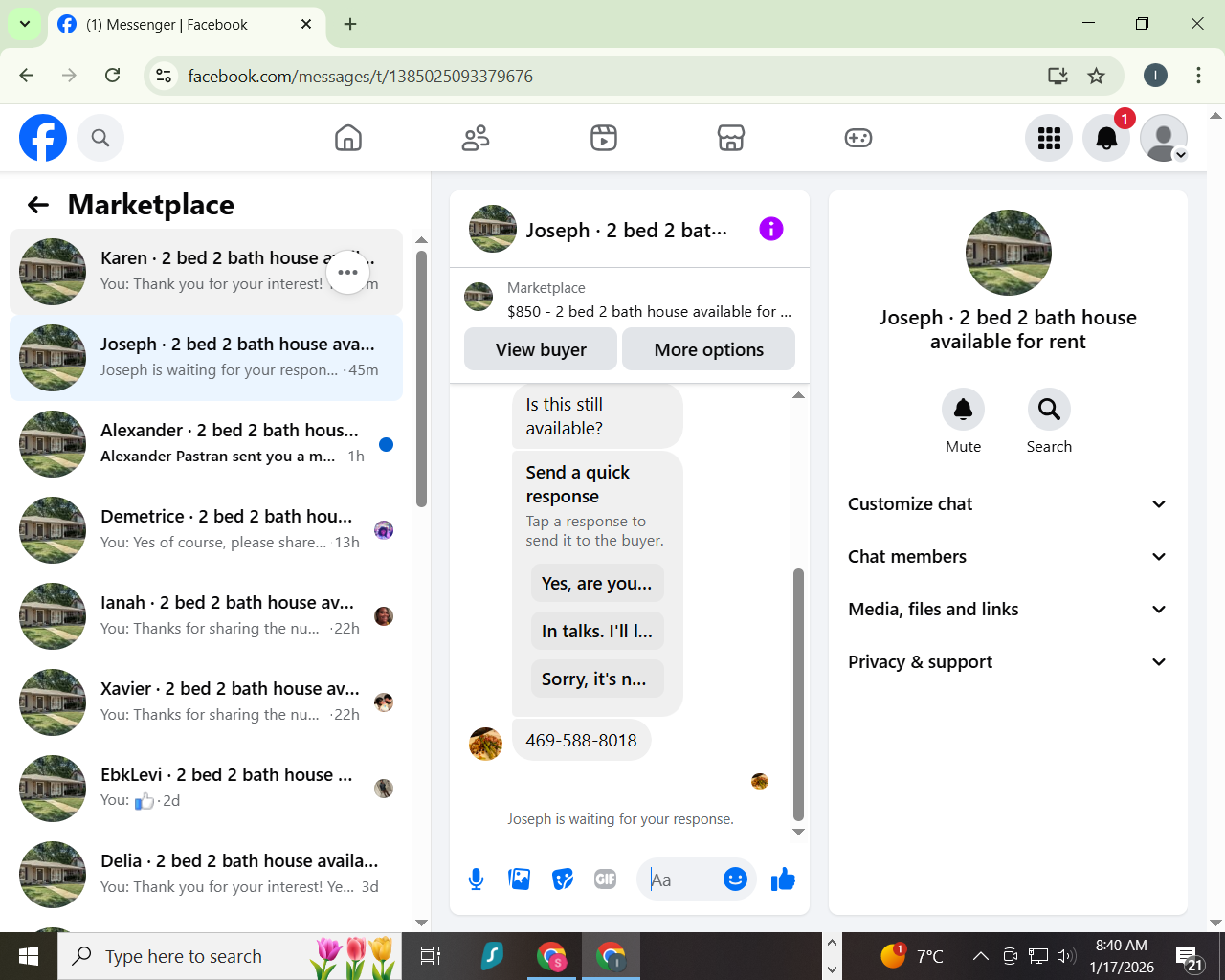The height and width of the screenshot is (980, 1225).
Task: Click Windows taskbar search box
Action: click(230, 956)
